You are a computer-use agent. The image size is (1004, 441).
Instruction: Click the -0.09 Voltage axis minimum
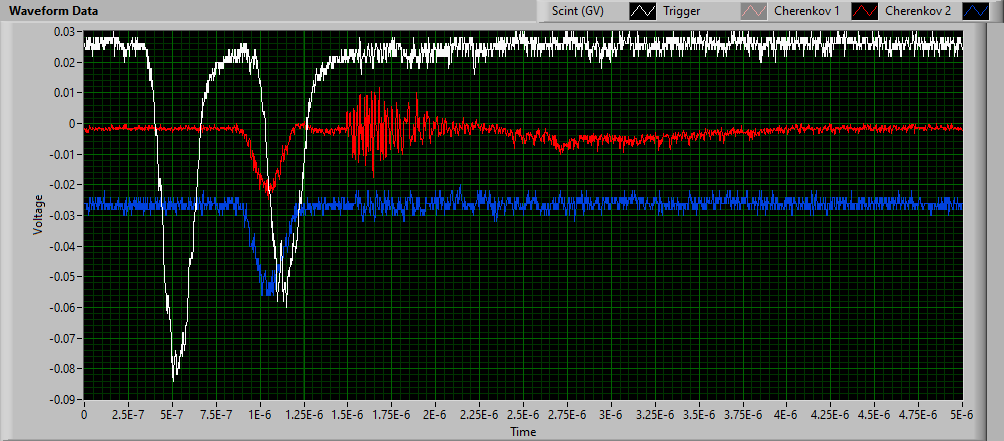[x=65, y=399]
